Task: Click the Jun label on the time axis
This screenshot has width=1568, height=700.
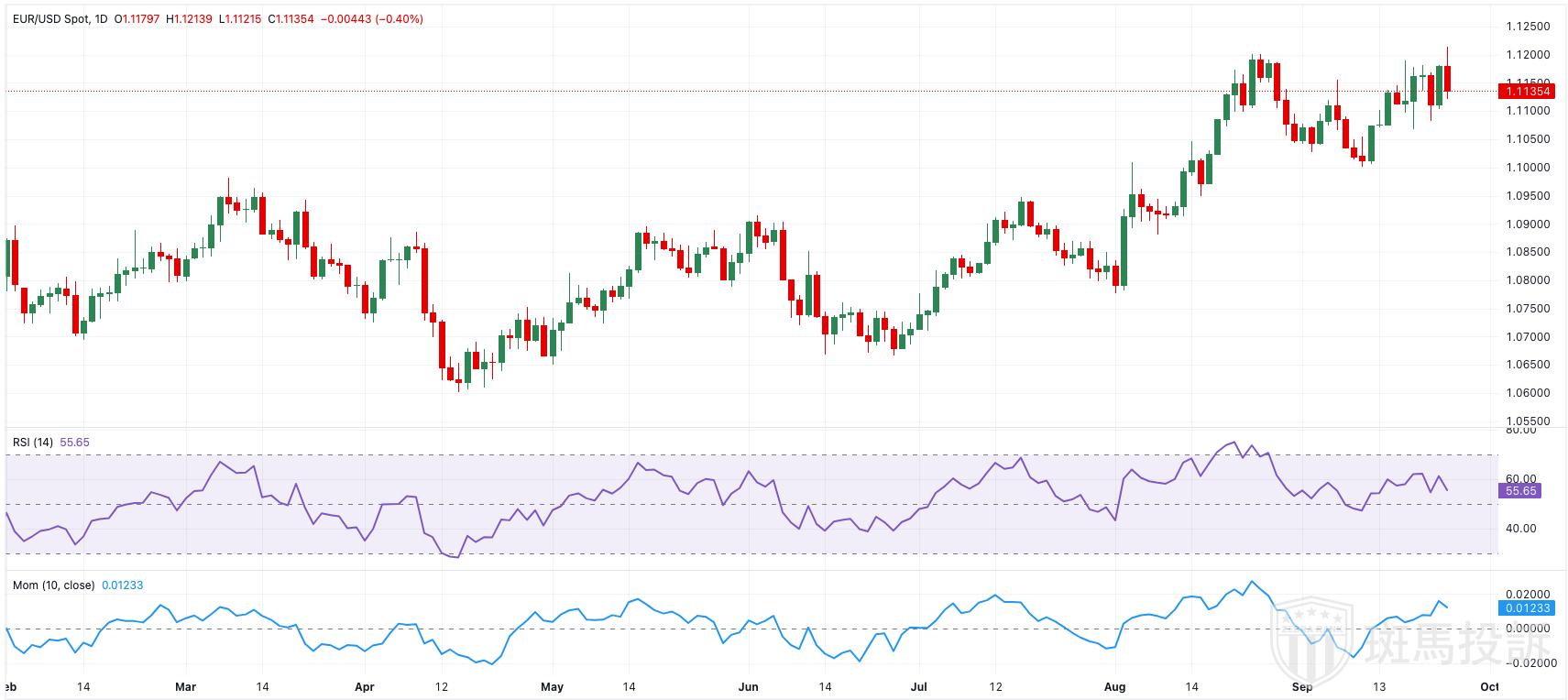Action: 749,686
